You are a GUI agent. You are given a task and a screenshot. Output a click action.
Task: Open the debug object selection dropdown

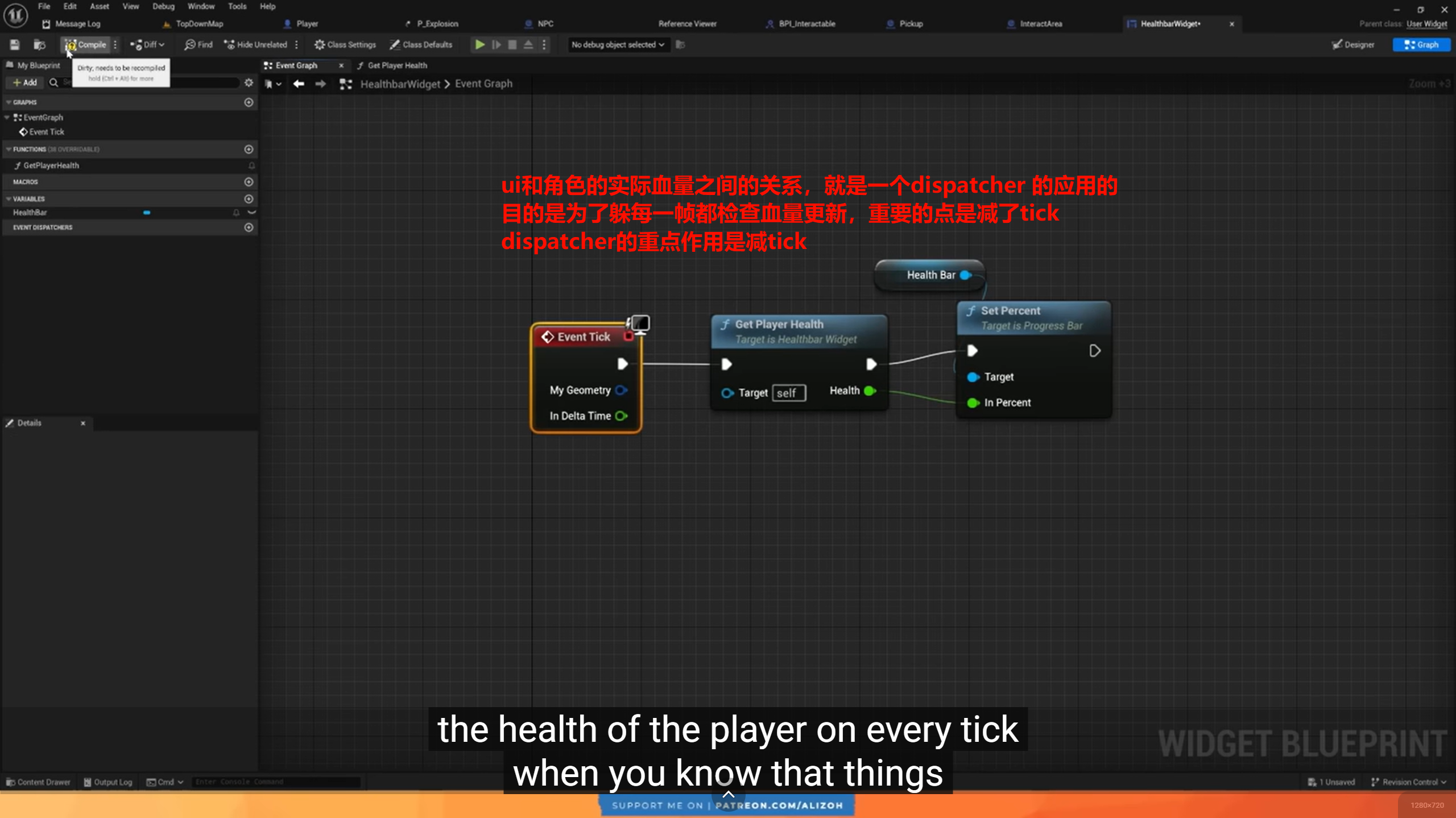click(x=617, y=44)
